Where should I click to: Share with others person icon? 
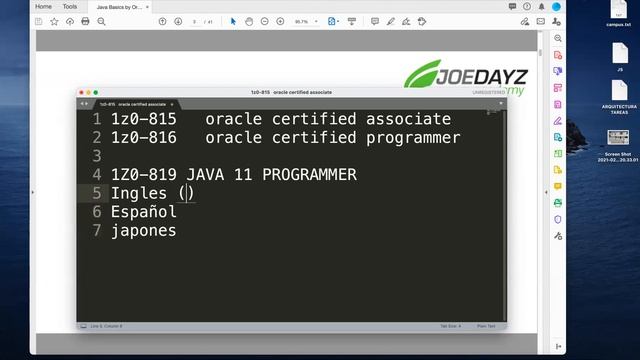[x=556, y=22]
